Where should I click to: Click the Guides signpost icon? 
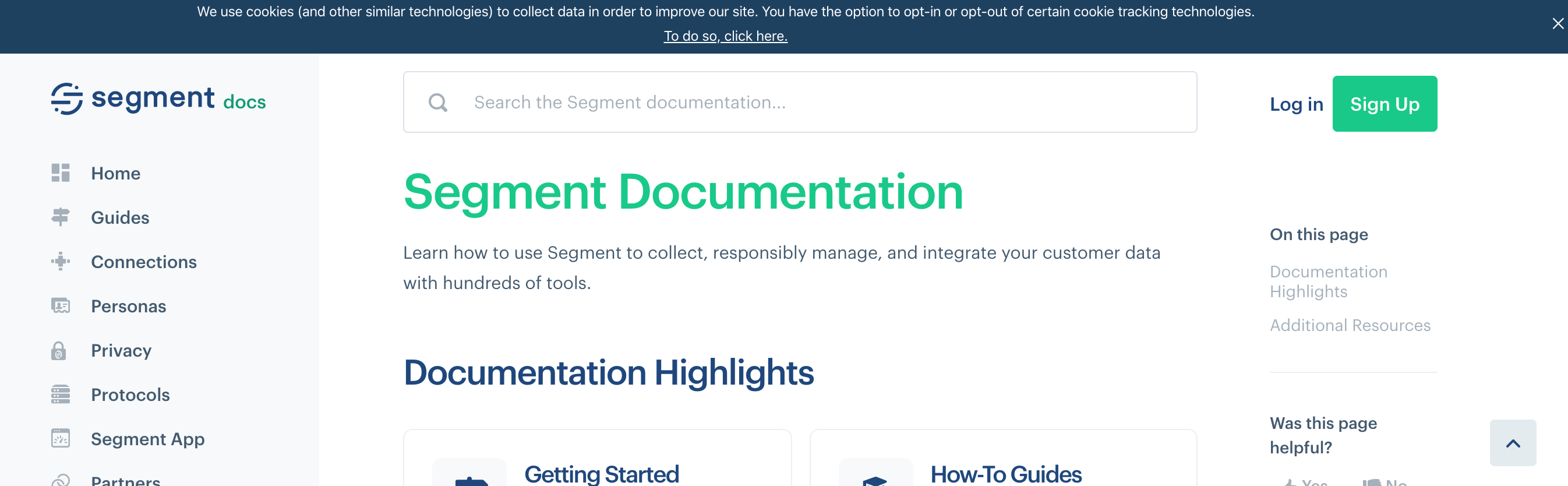tap(60, 217)
